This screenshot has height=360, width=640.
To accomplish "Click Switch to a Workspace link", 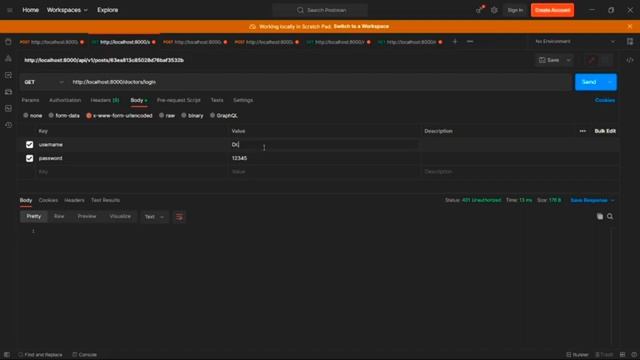I will [361, 26].
